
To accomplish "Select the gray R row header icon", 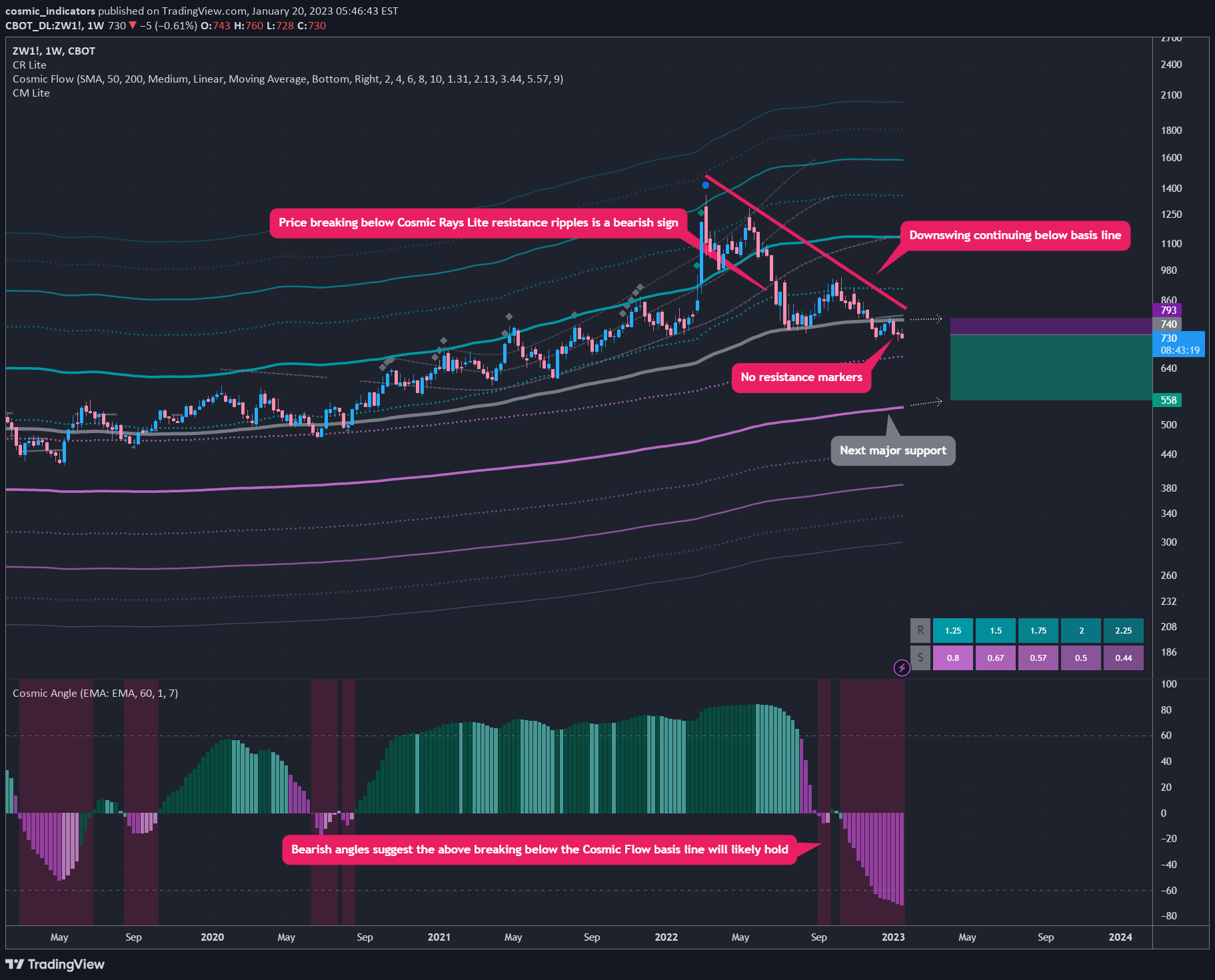I will (920, 630).
